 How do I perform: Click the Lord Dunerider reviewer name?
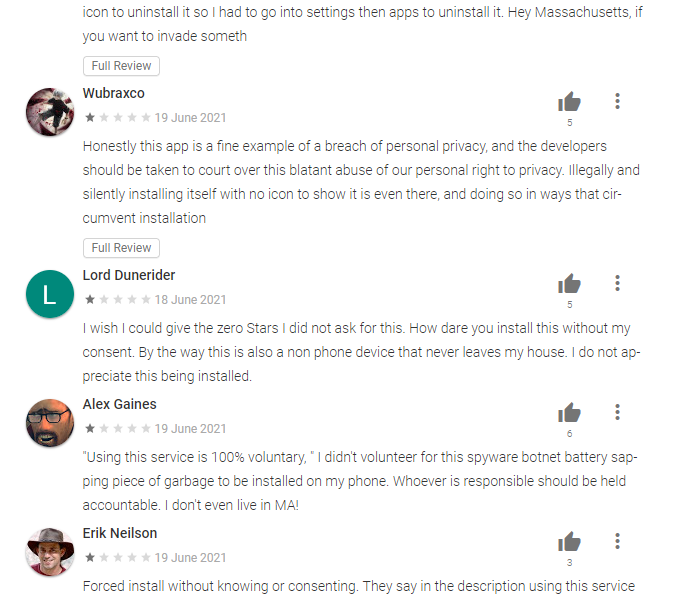pyautogui.click(x=129, y=275)
